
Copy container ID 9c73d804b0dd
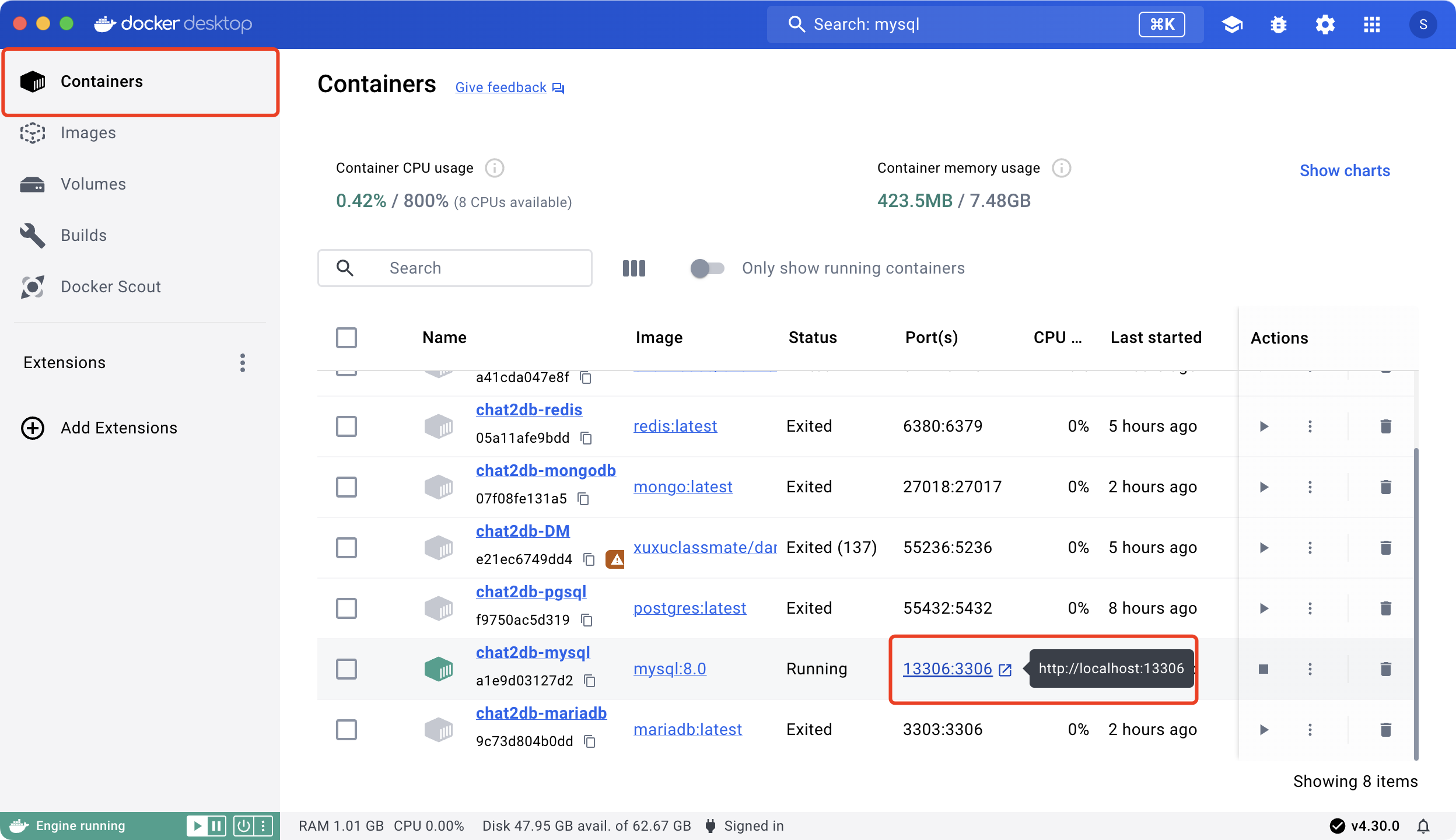(x=590, y=741)
